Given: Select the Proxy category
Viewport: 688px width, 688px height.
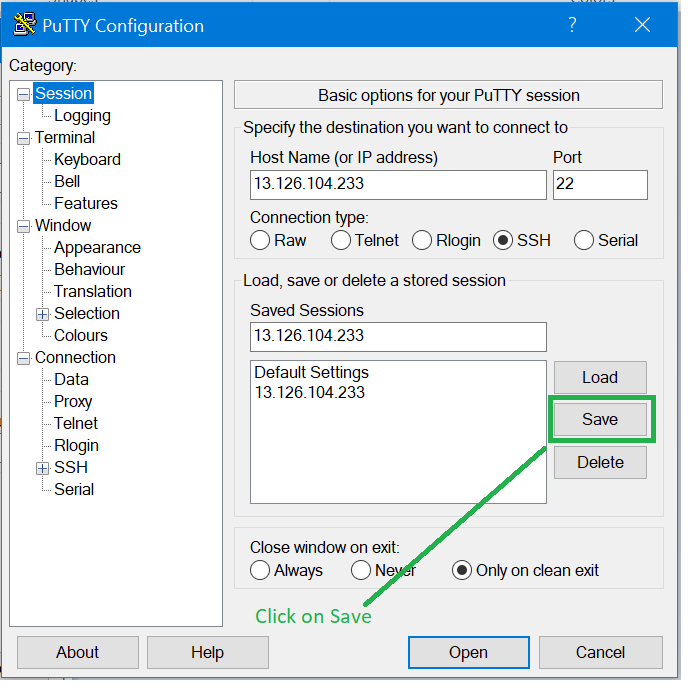Looking at the screenshot, I should click(73, 402).
